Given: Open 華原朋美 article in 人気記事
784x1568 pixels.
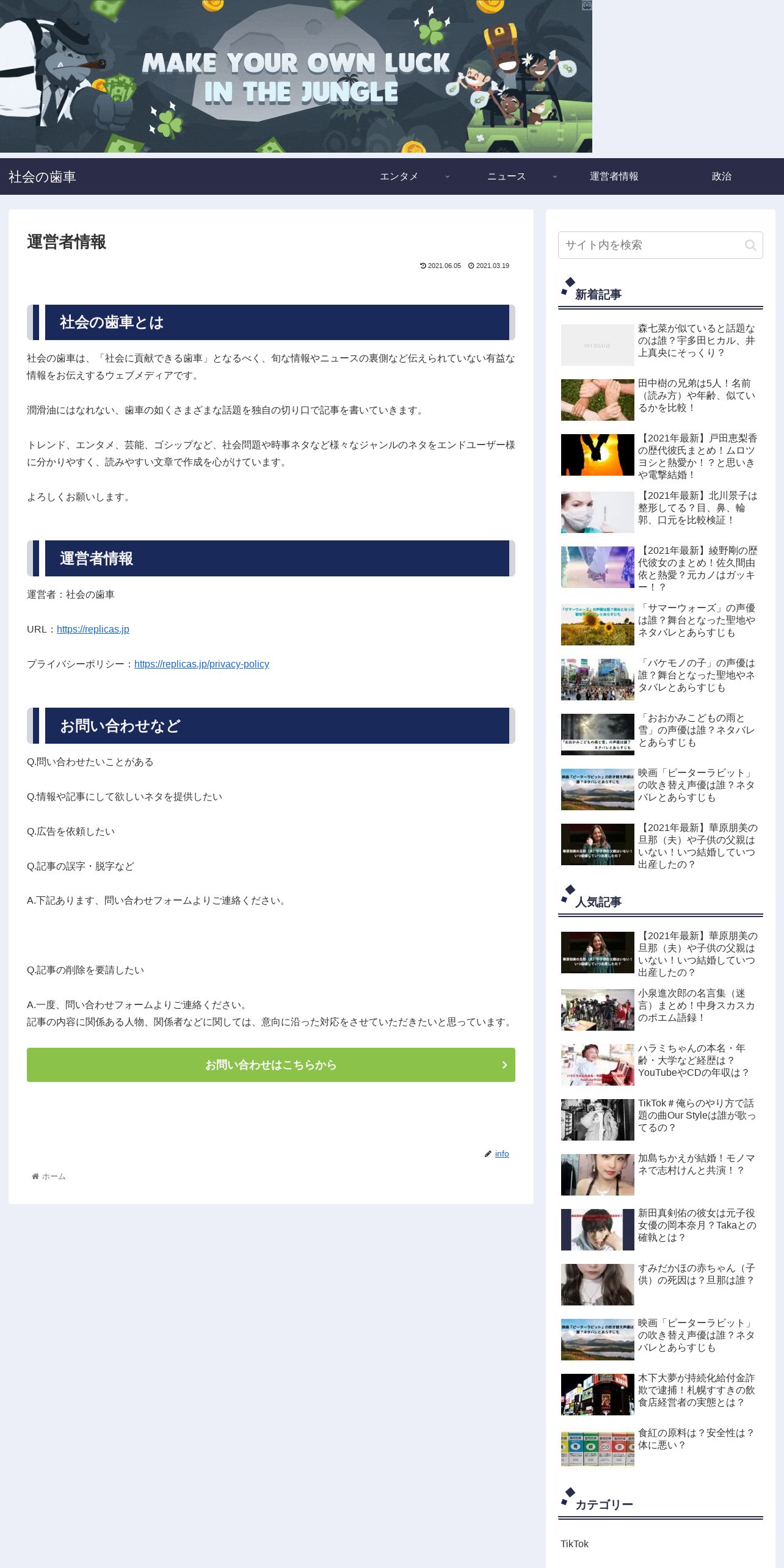Looking at the screenshot, I should tap(660, 954).
